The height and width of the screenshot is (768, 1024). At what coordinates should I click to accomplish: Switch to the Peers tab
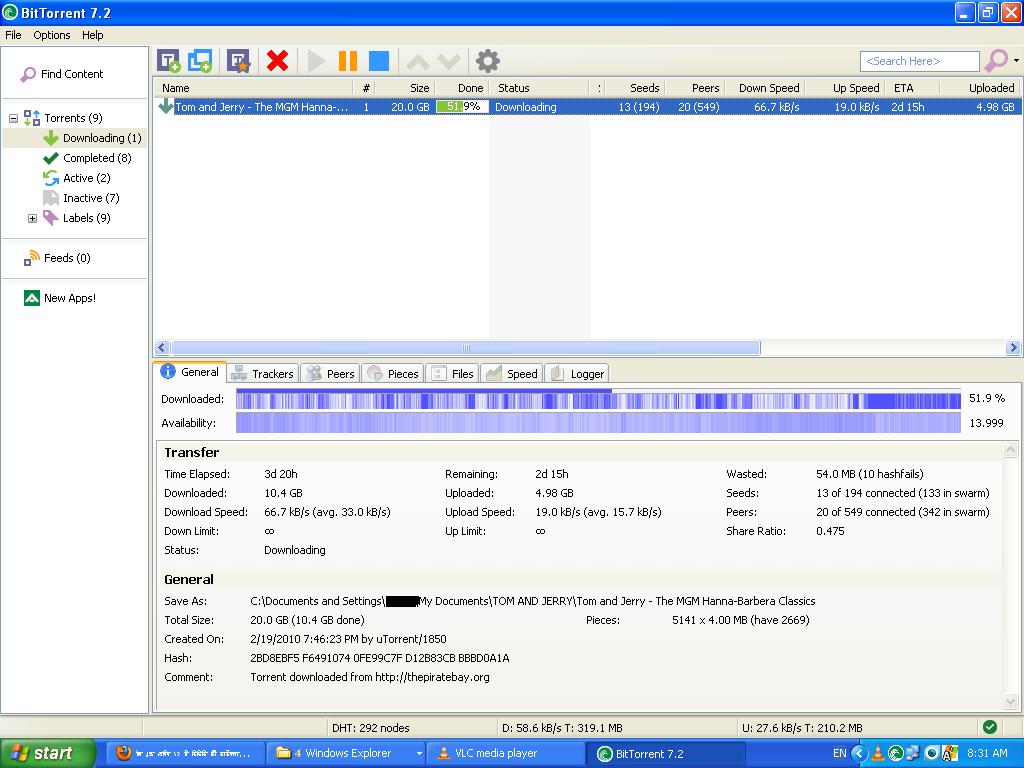[330, 374]
